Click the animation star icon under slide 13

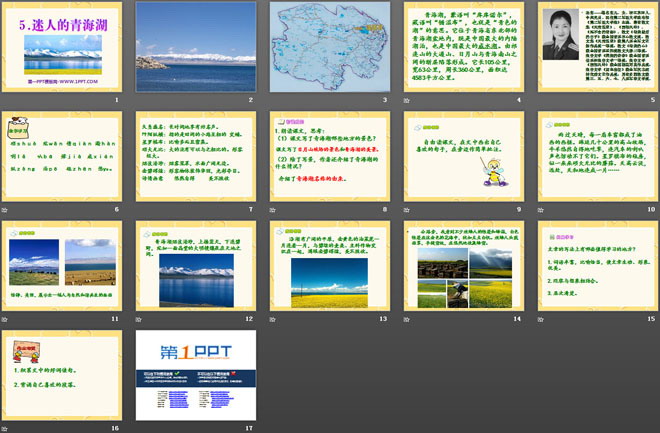[272, 319]
